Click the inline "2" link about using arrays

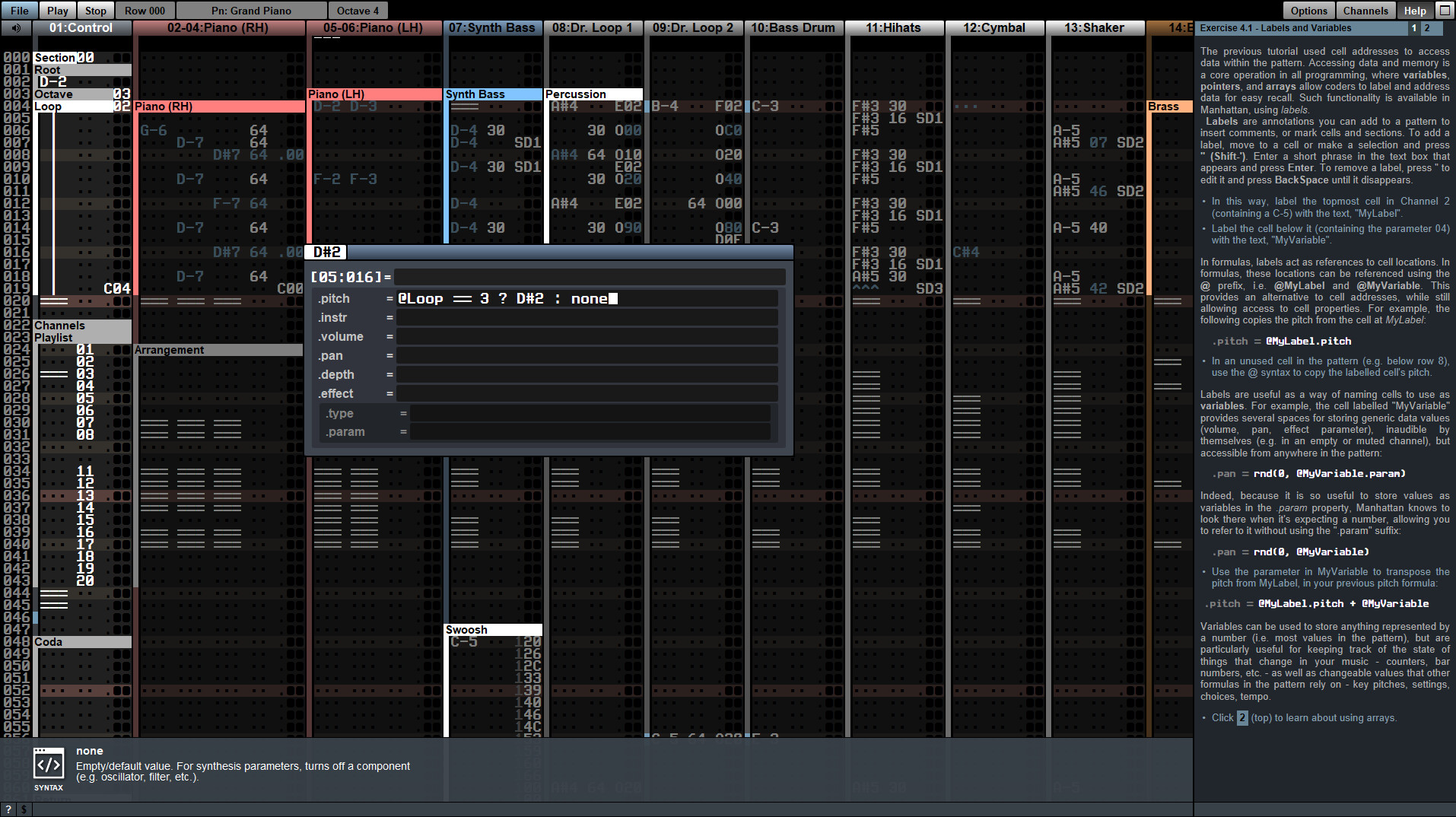point(1241,717)
